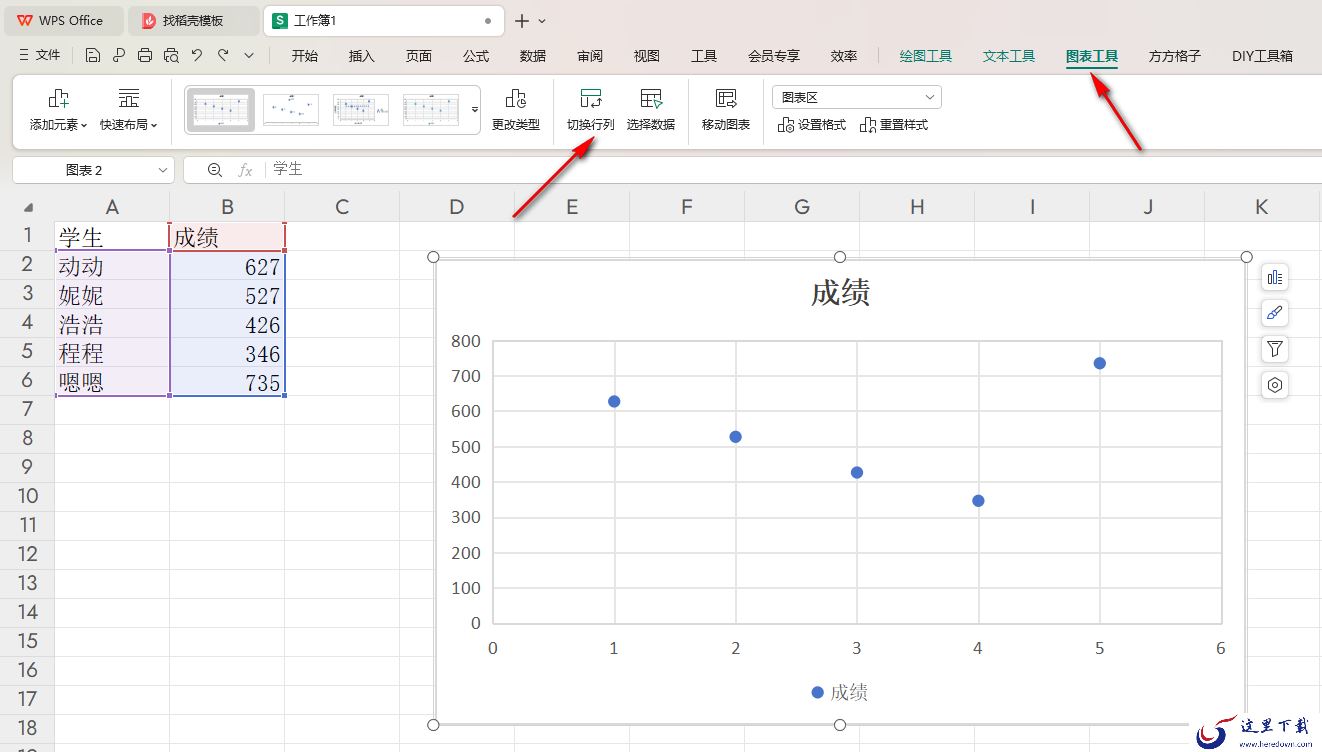Open the 方方格子 tab

[x=1175, y=56]
